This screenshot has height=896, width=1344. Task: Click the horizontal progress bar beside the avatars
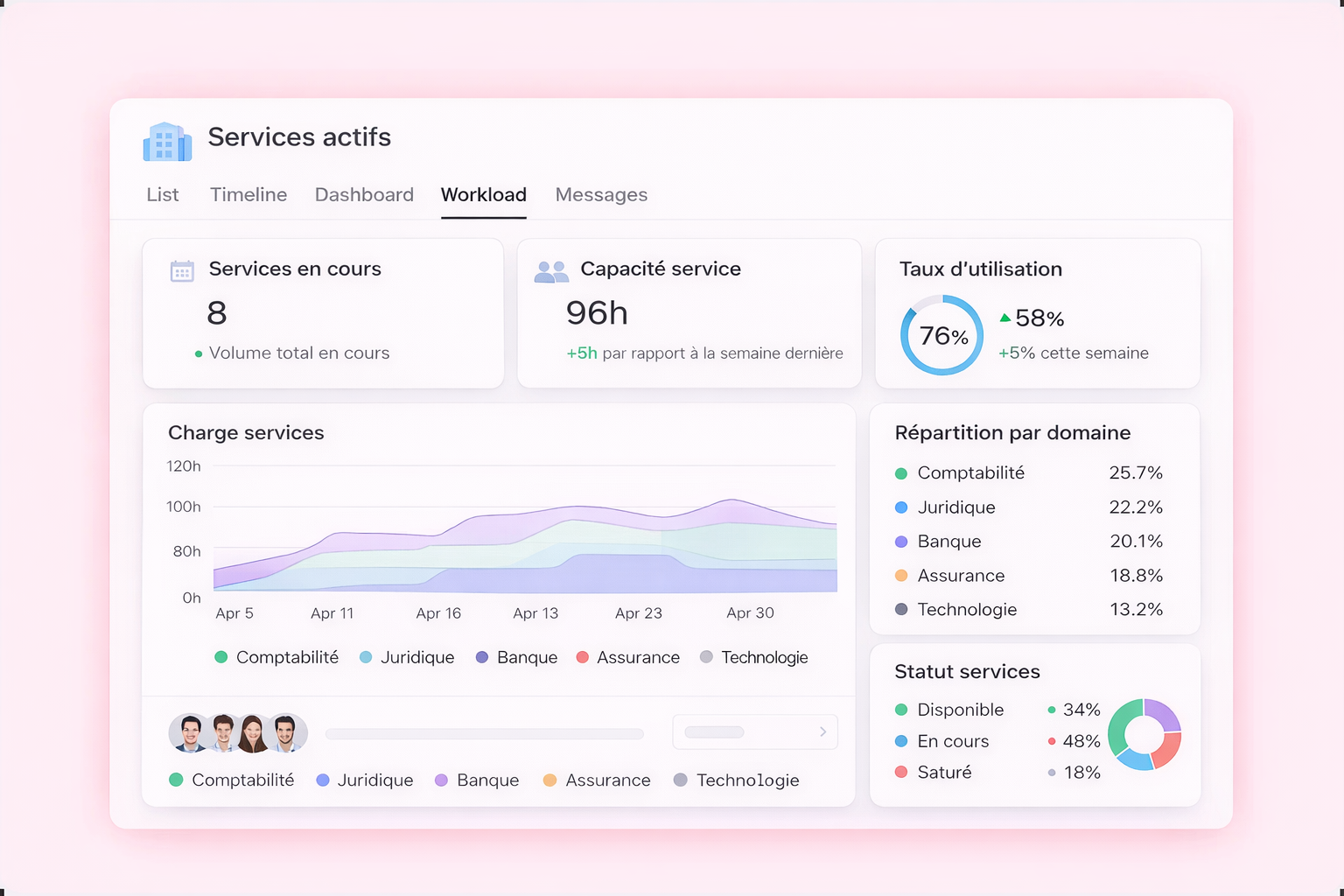(x=484, y=734)
